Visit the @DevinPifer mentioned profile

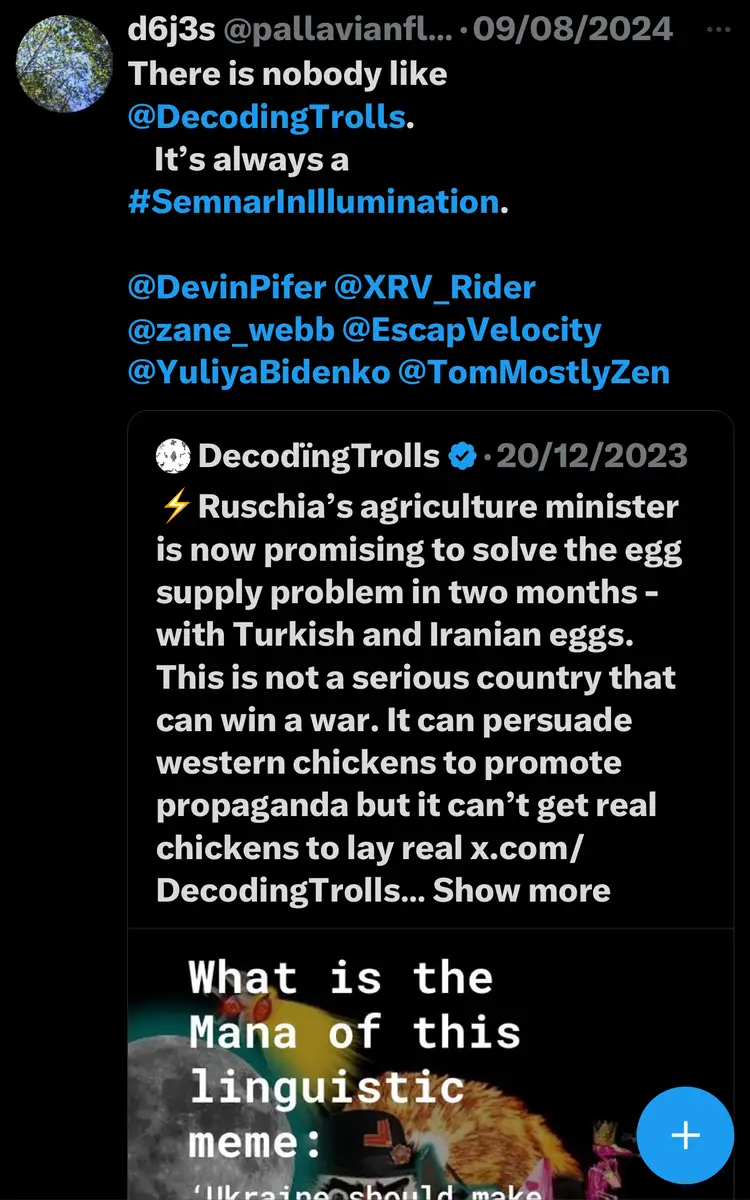coord(227,288)
